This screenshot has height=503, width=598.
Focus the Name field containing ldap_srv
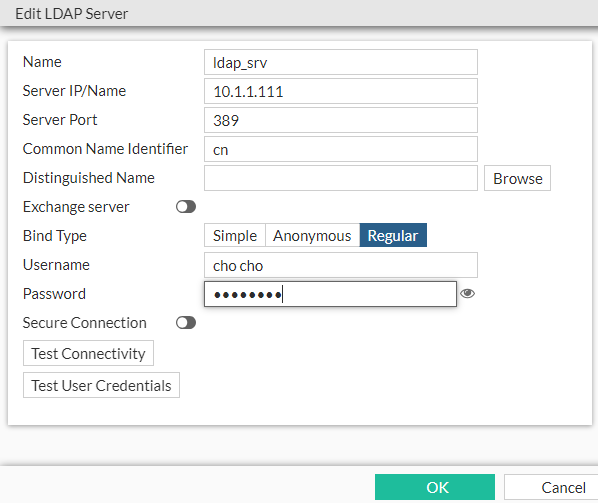point(341,62)
